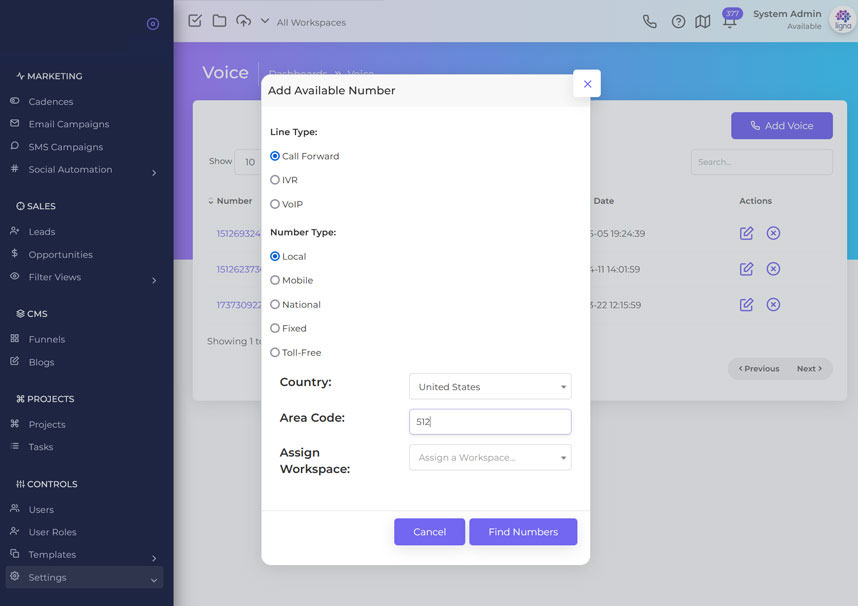Click the map icon in header
Screen dimensions: 858x606
pyautogui.click(x=703, y=21)
